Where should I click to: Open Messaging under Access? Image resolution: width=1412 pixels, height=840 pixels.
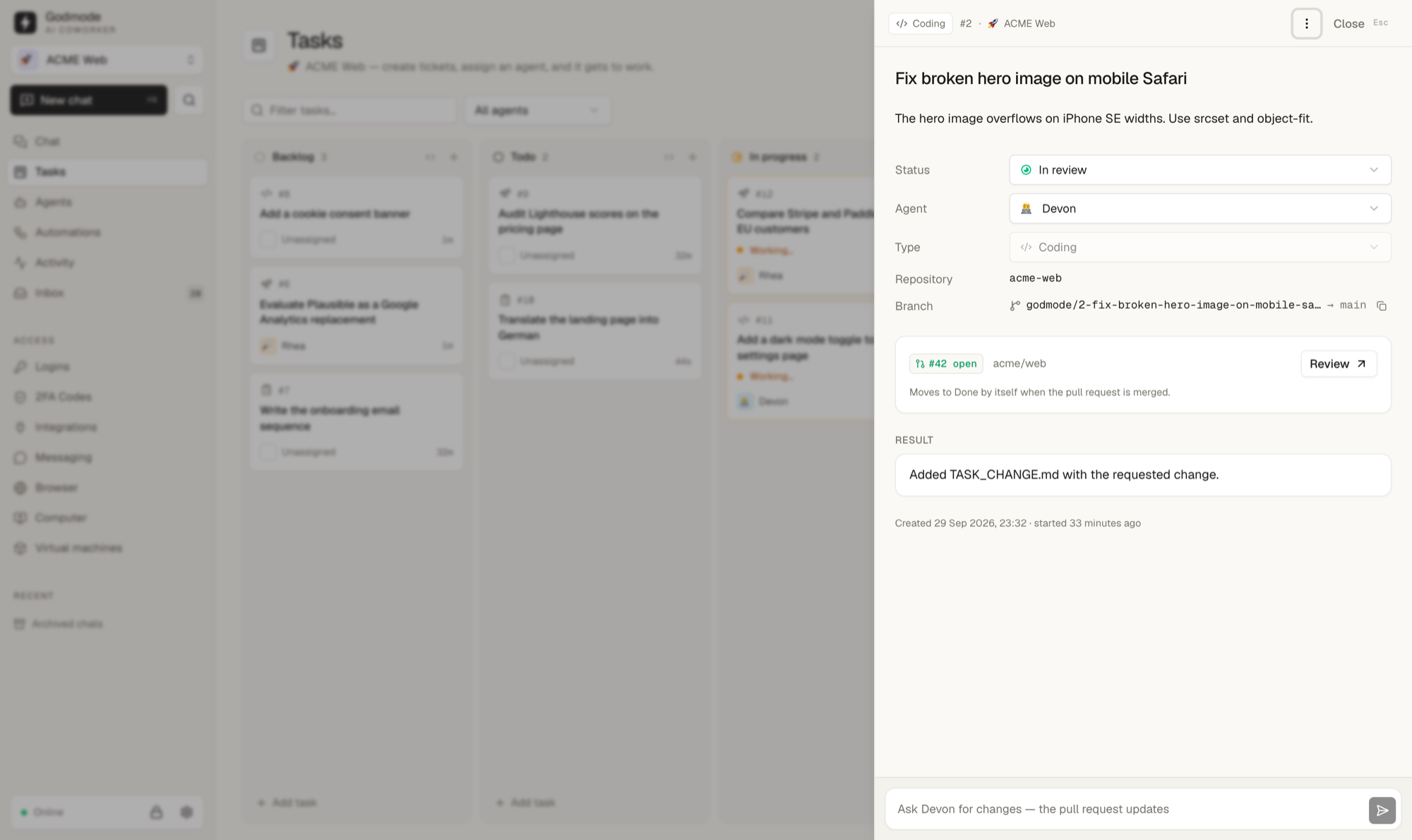pyautogui.click(x=107, y=457)
